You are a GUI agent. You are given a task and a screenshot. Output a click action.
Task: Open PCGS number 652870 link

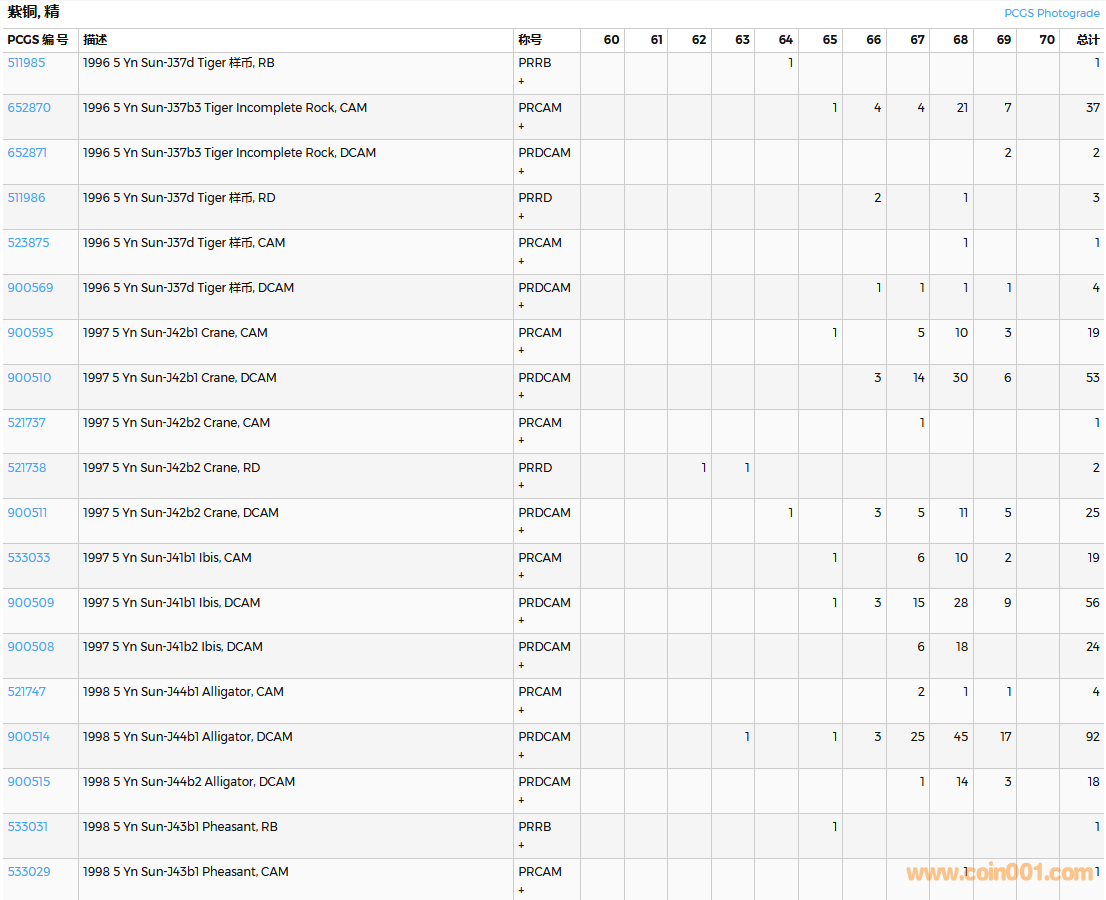[x=29, y=108]
